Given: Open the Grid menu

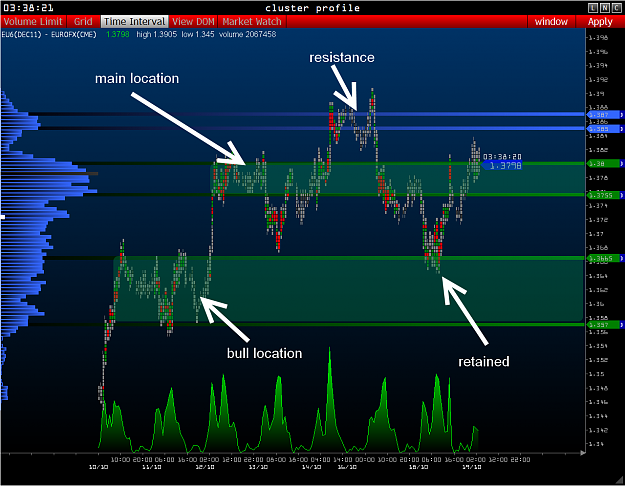Looking at the screenshot, I should pos(83,22).
